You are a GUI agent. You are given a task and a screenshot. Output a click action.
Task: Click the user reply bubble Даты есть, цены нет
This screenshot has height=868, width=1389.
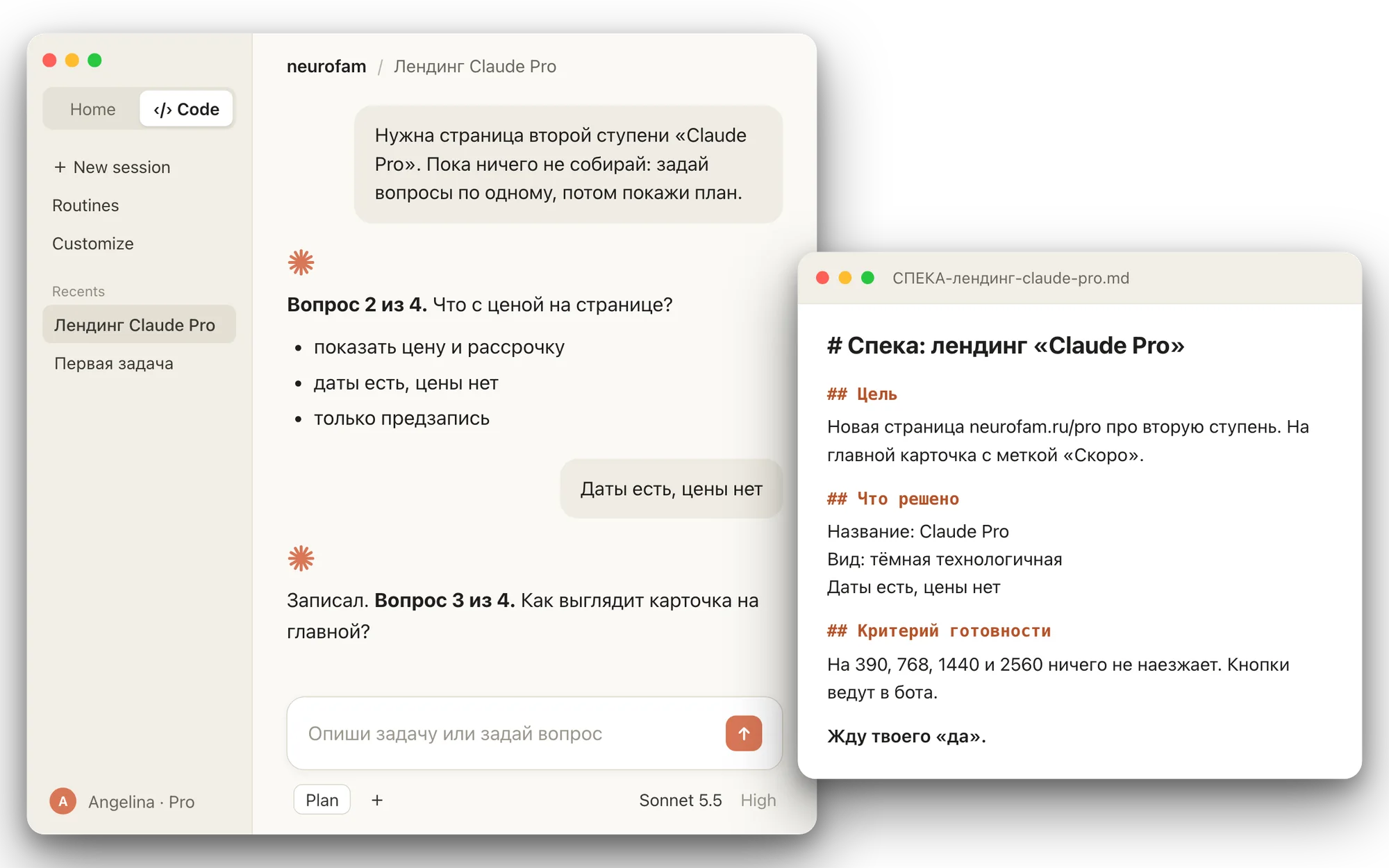672,489
